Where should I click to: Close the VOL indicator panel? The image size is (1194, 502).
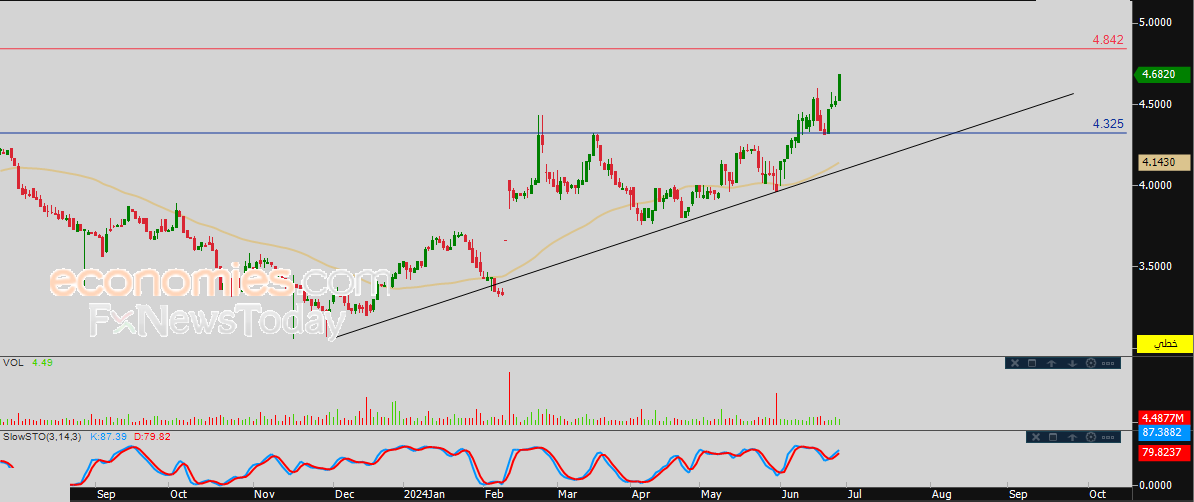[x=1014, y=363]
